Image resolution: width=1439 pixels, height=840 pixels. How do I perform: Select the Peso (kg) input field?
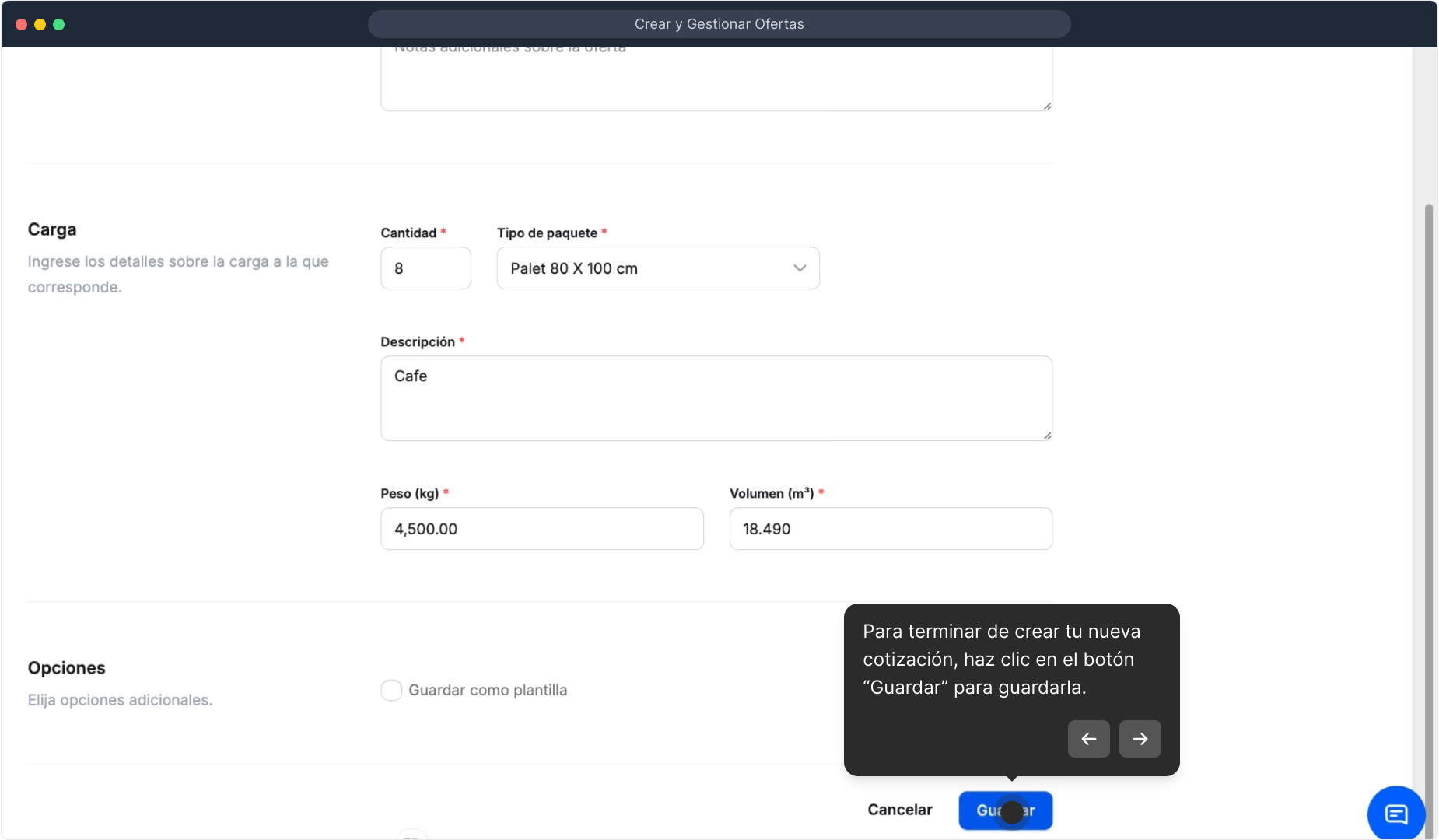click(x=541, y=529)
